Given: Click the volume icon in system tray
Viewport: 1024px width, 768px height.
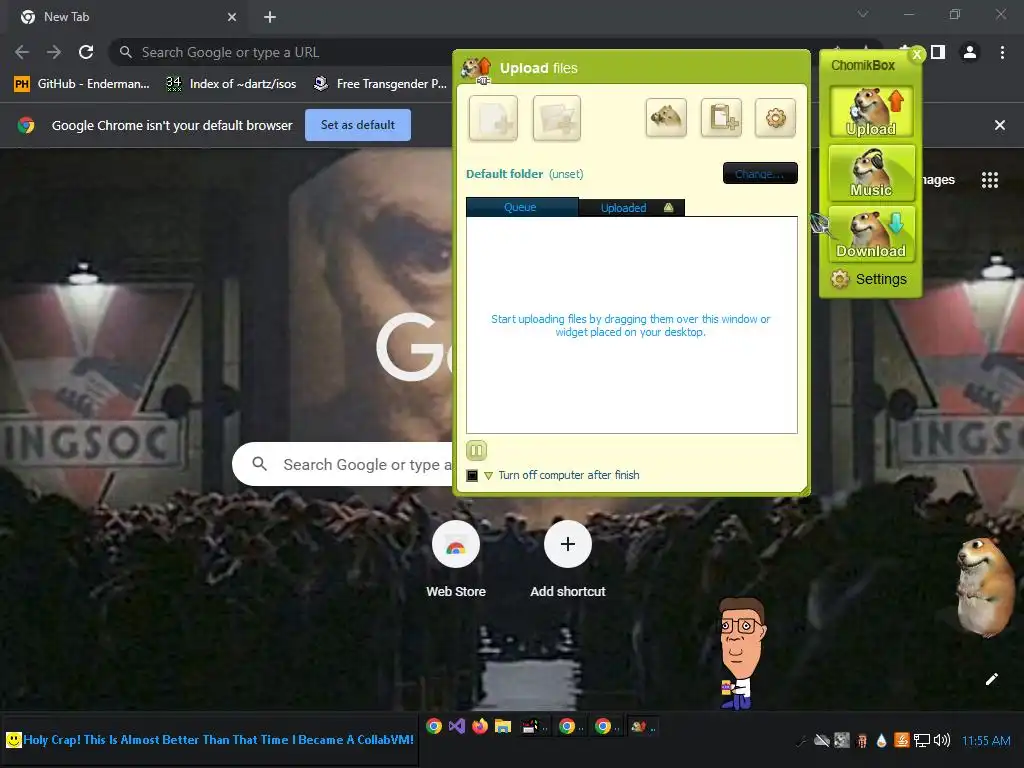Looking at the screenshot, I should coord(942,740).
